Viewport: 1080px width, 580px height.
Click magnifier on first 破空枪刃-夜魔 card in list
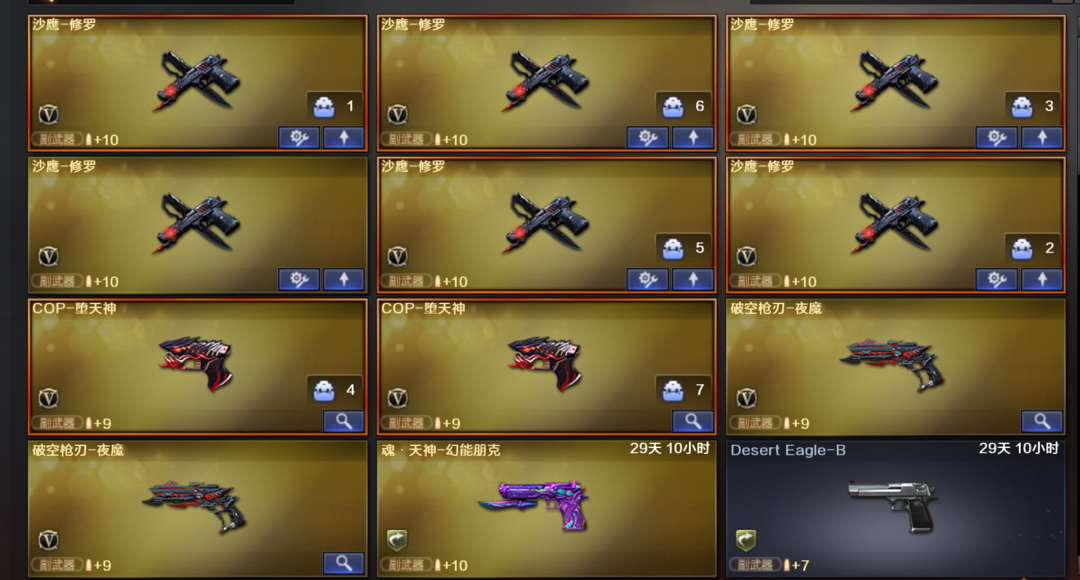(1042, 421)
